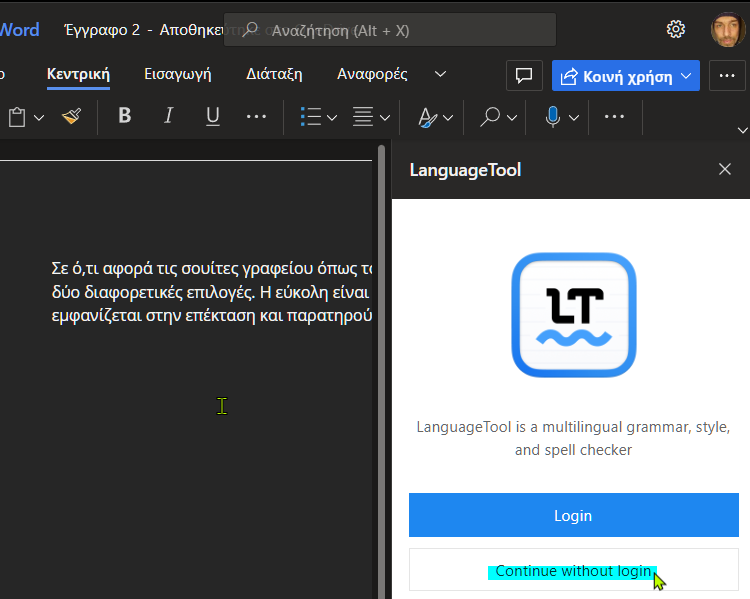This screenshot has width=750, height=599.
Task: Apply bullet list formatting
Action: pyautogui.click(x=310, y=117)
